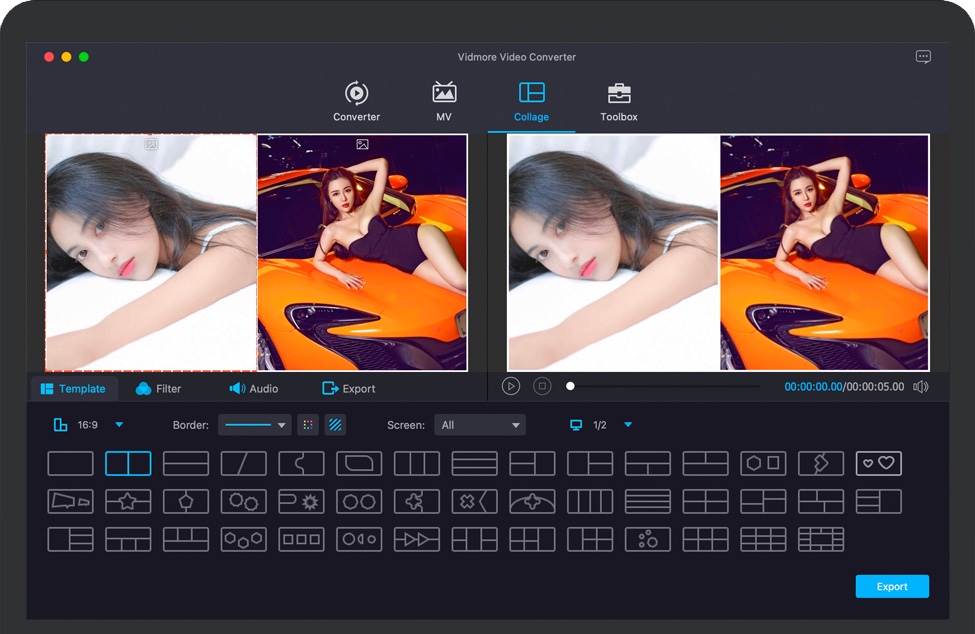Click the left collage cell with the portrait
The width and height of the screenshot is (975, 634).
(x=150, y=252)
